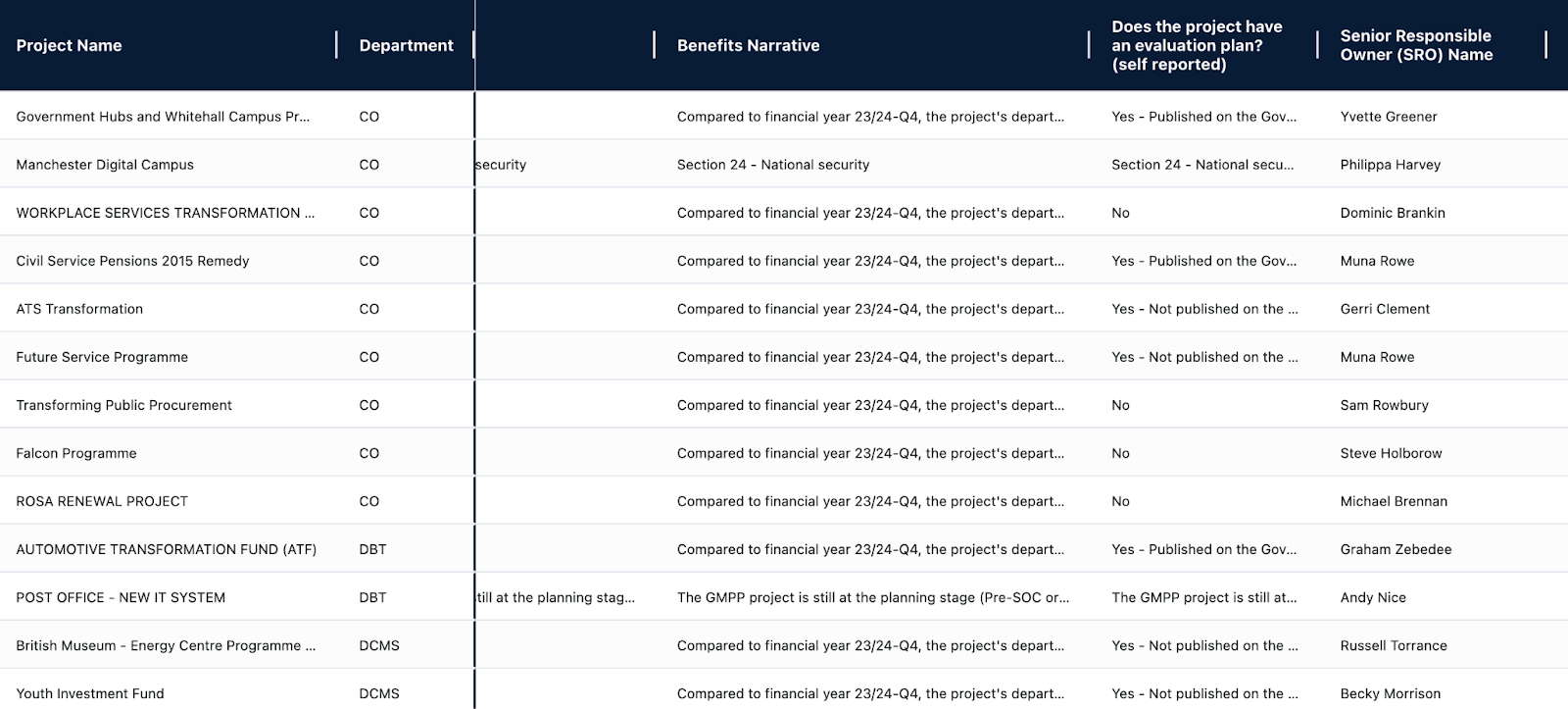Click DBT department for POST OFFICE row
The image size is (1568, 709).
(x=372, y=597)
